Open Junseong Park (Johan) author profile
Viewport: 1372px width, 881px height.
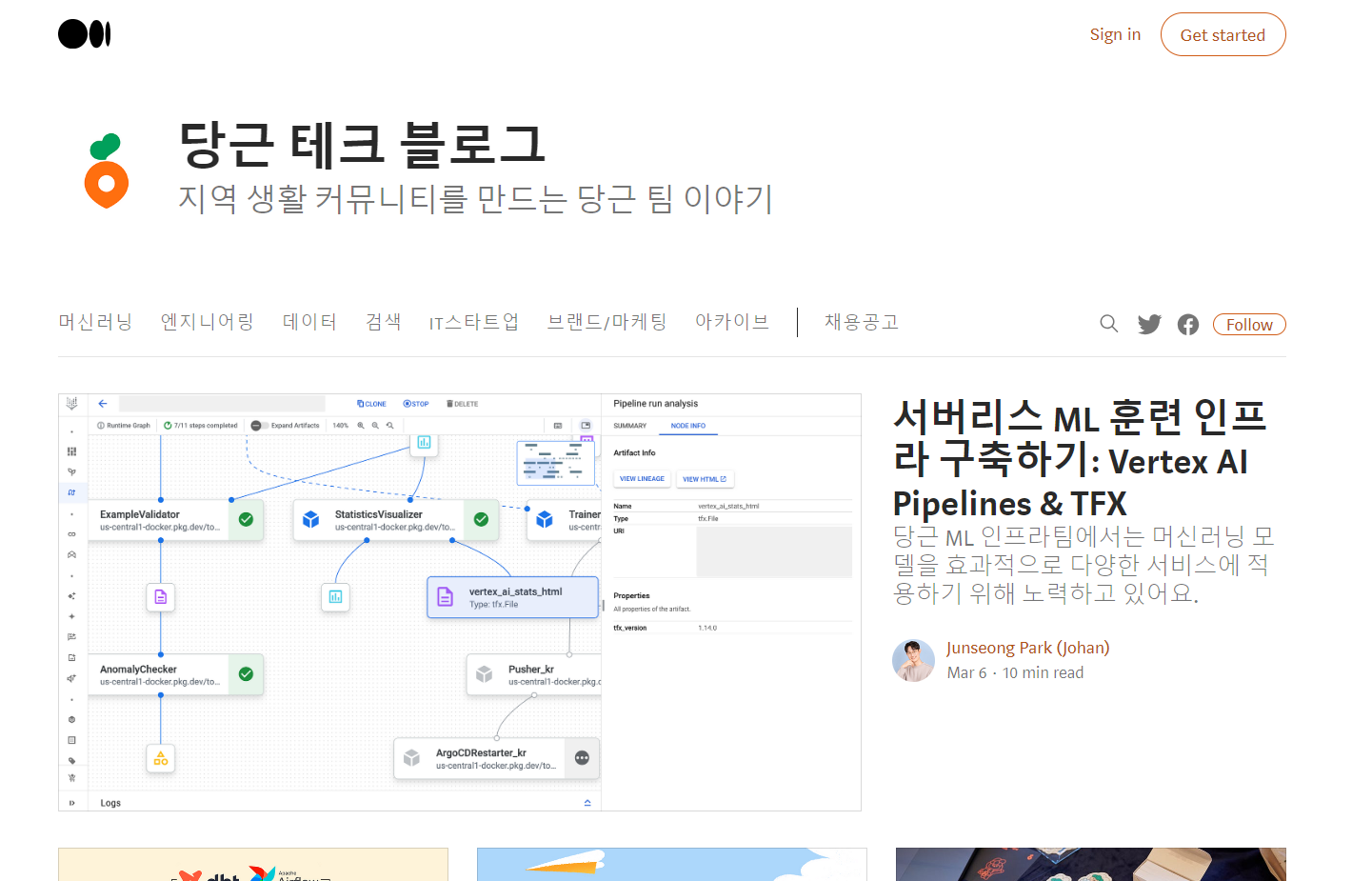click(1028, 648)
